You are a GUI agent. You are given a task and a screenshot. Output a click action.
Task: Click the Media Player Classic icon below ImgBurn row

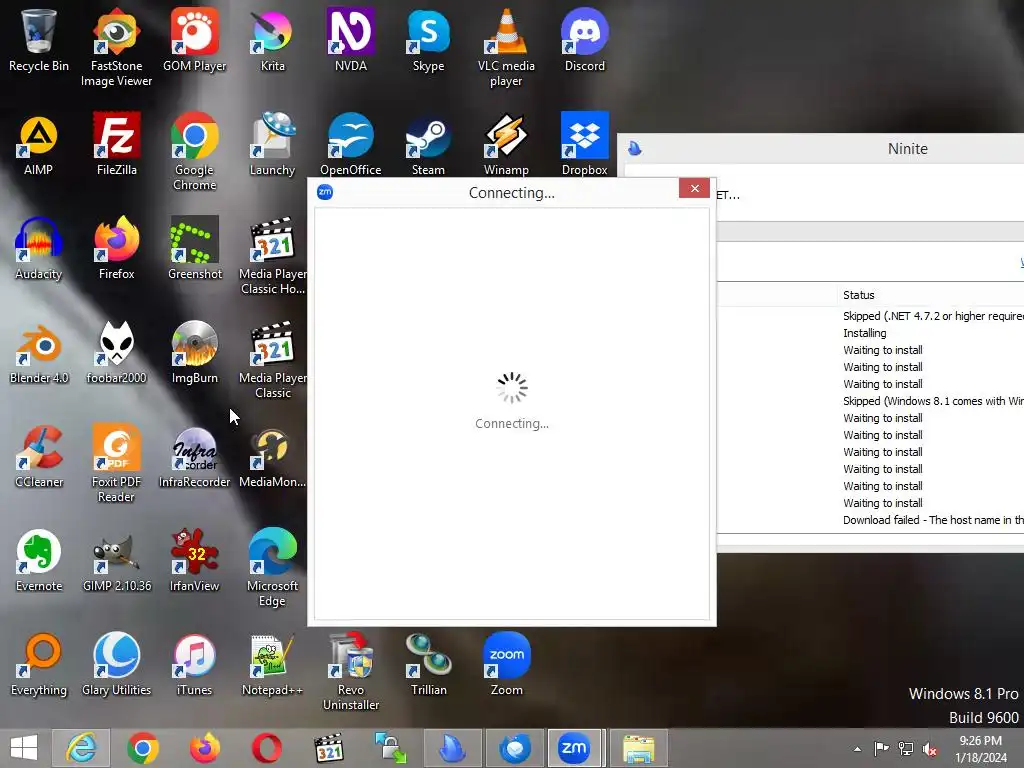point(272,360)
